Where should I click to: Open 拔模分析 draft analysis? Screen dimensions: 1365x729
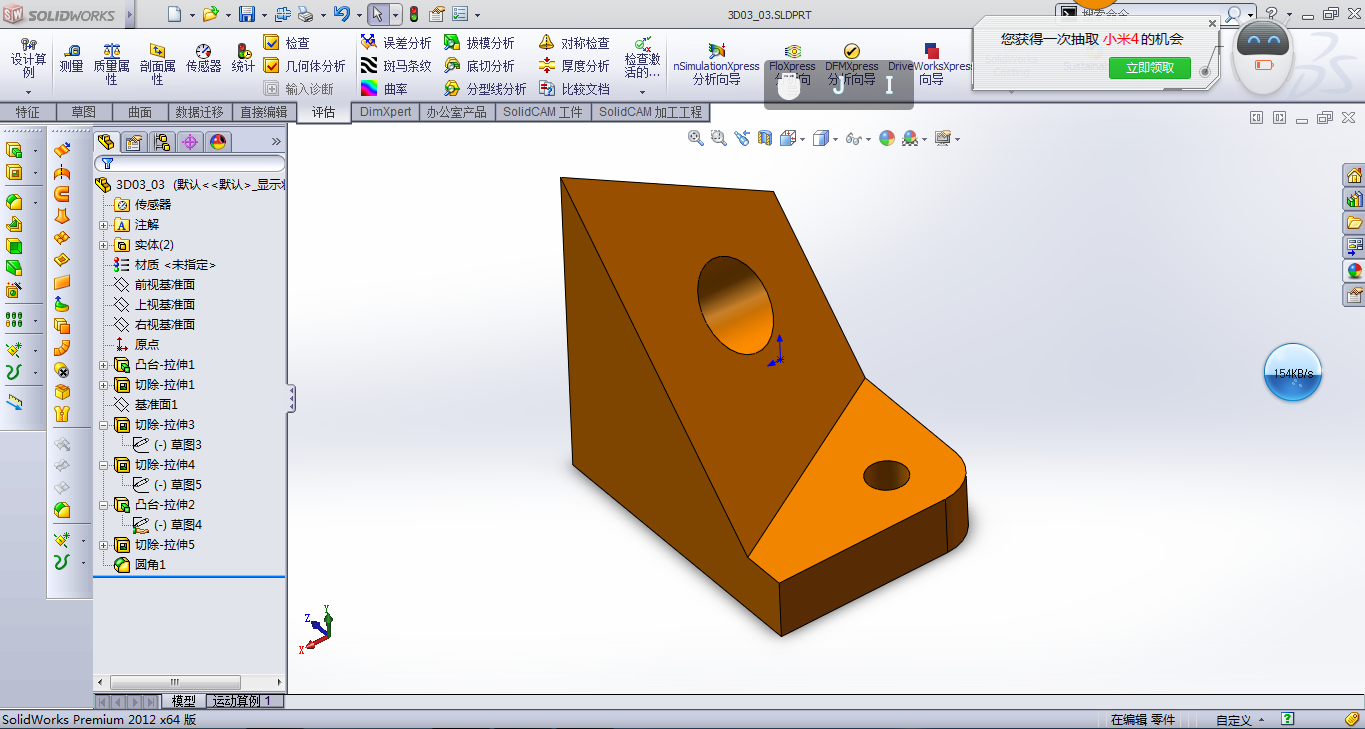coord(478,43)
